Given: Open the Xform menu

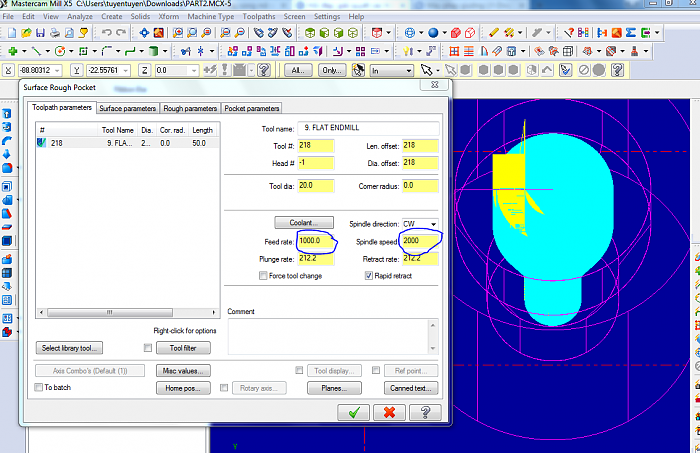Looking at the screenshot, I should point(168,17).
